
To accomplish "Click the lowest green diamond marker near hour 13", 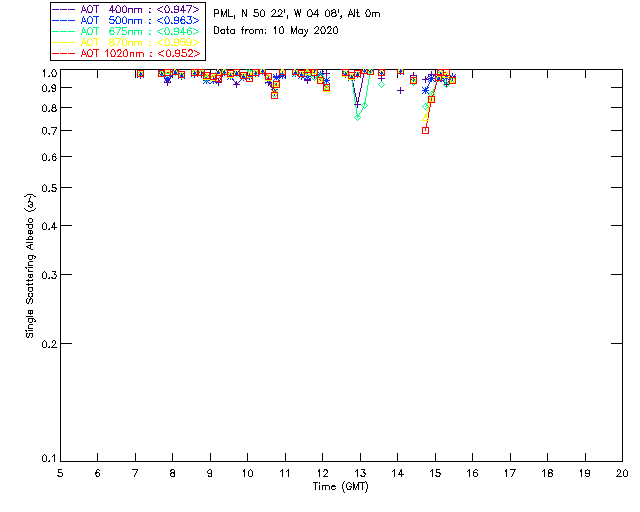I will coord(358,118).
